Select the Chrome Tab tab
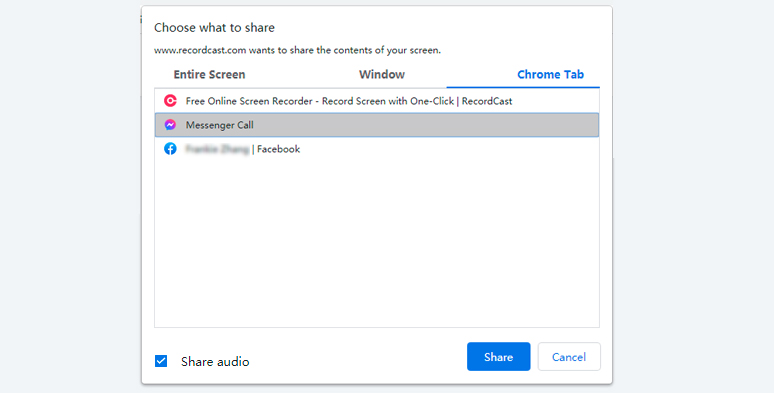Image resolution: width=774 pixels, height=393 pixels. point(550,75)
